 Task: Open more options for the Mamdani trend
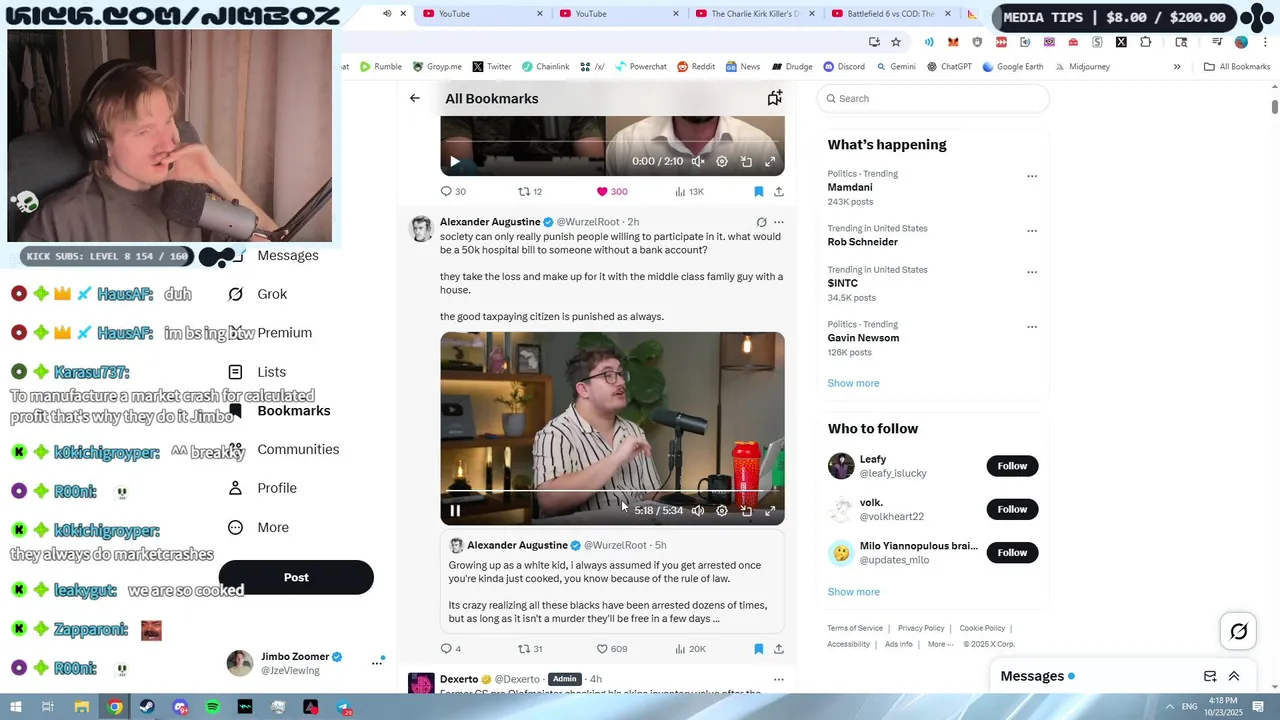[x=1032, y=176]
